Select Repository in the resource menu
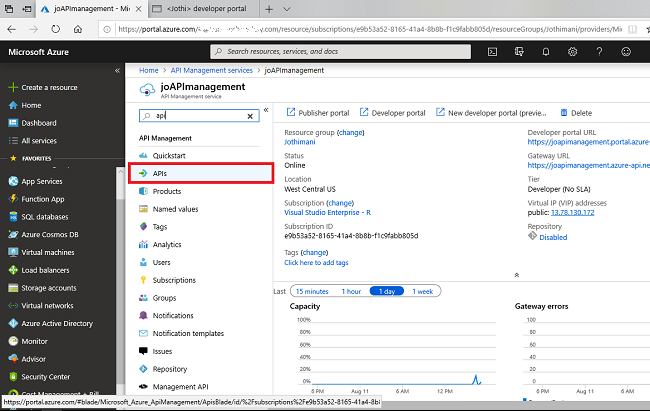The image size is (650, 411). pos(163,369)
